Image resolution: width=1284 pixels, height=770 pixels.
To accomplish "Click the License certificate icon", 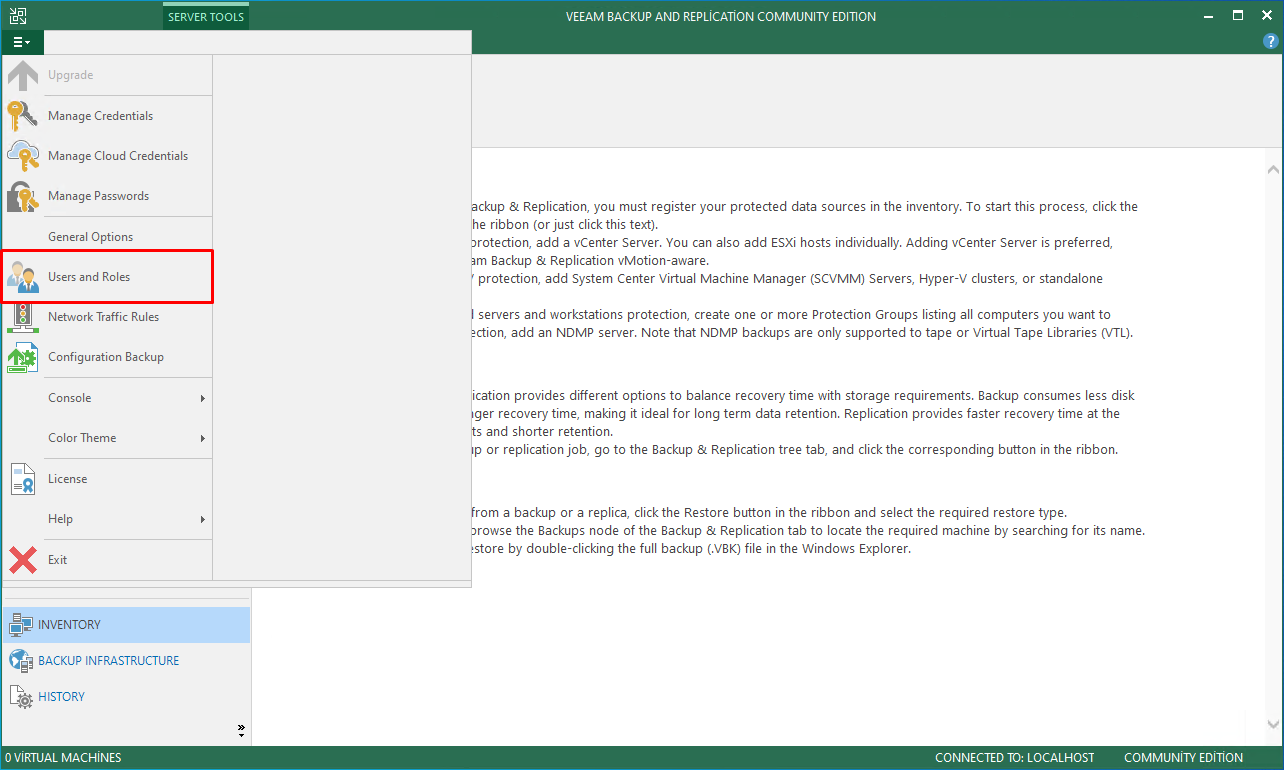I will pyautogui.click(x=23, y=479).
